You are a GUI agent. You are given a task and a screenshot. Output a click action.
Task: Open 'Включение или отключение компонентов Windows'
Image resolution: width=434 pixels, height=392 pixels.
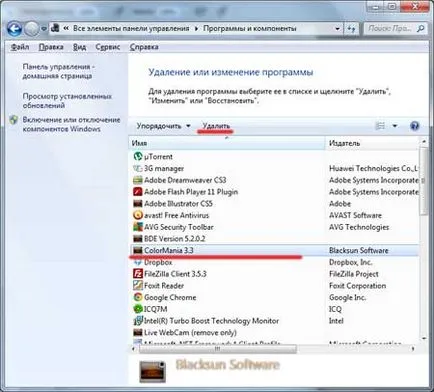71,124
